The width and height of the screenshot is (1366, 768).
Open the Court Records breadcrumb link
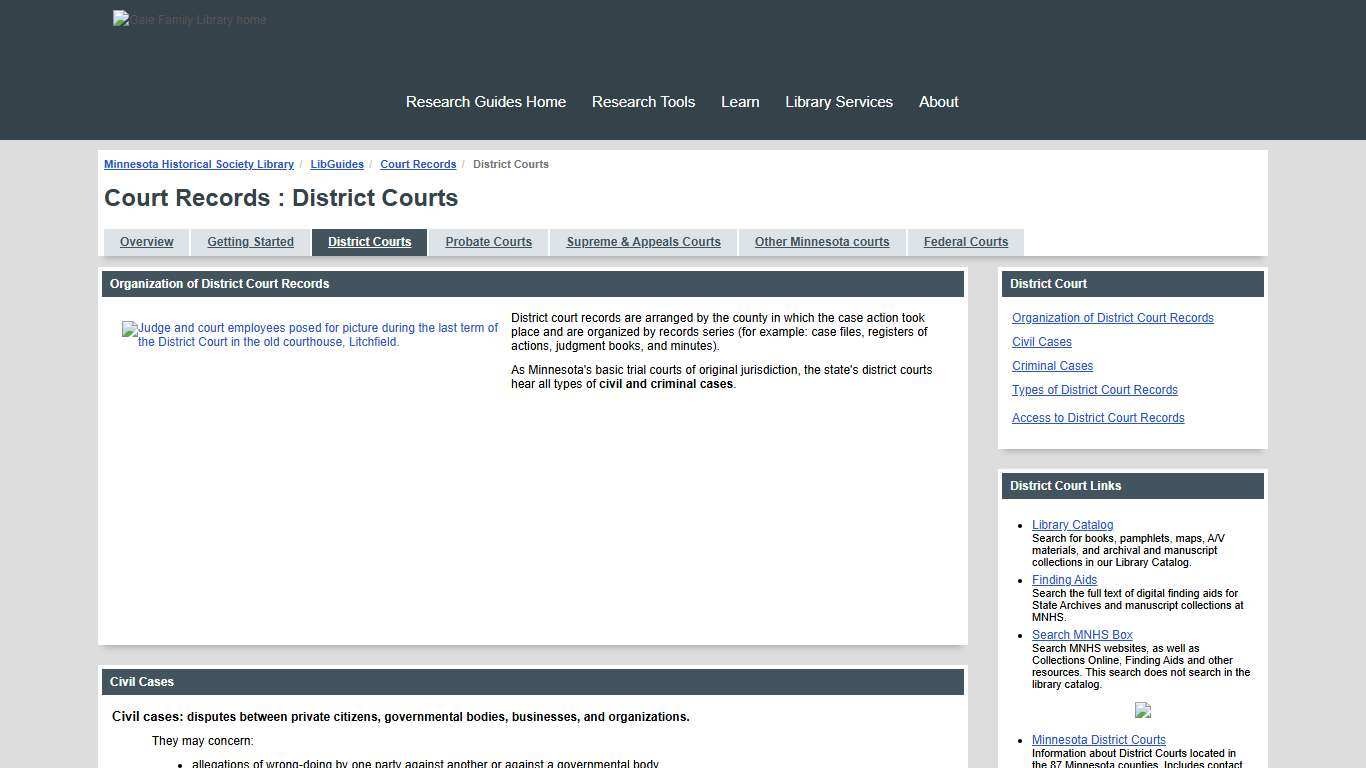pos(418,164)
